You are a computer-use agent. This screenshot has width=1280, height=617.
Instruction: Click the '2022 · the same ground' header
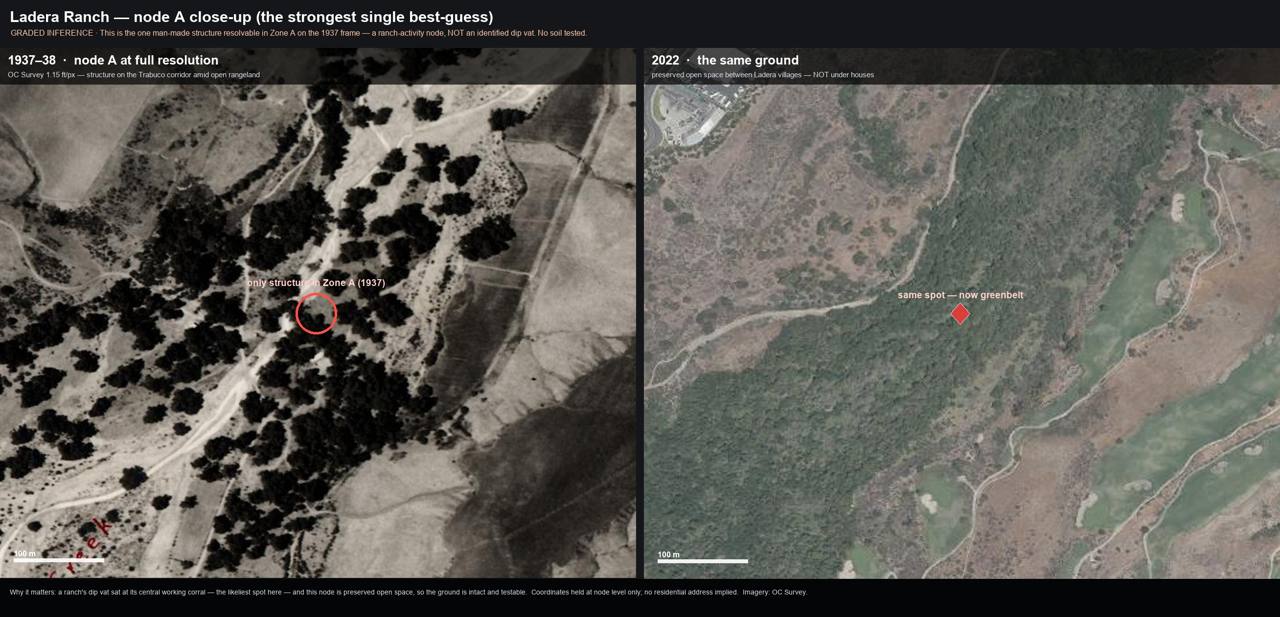[x=725, y=60]
